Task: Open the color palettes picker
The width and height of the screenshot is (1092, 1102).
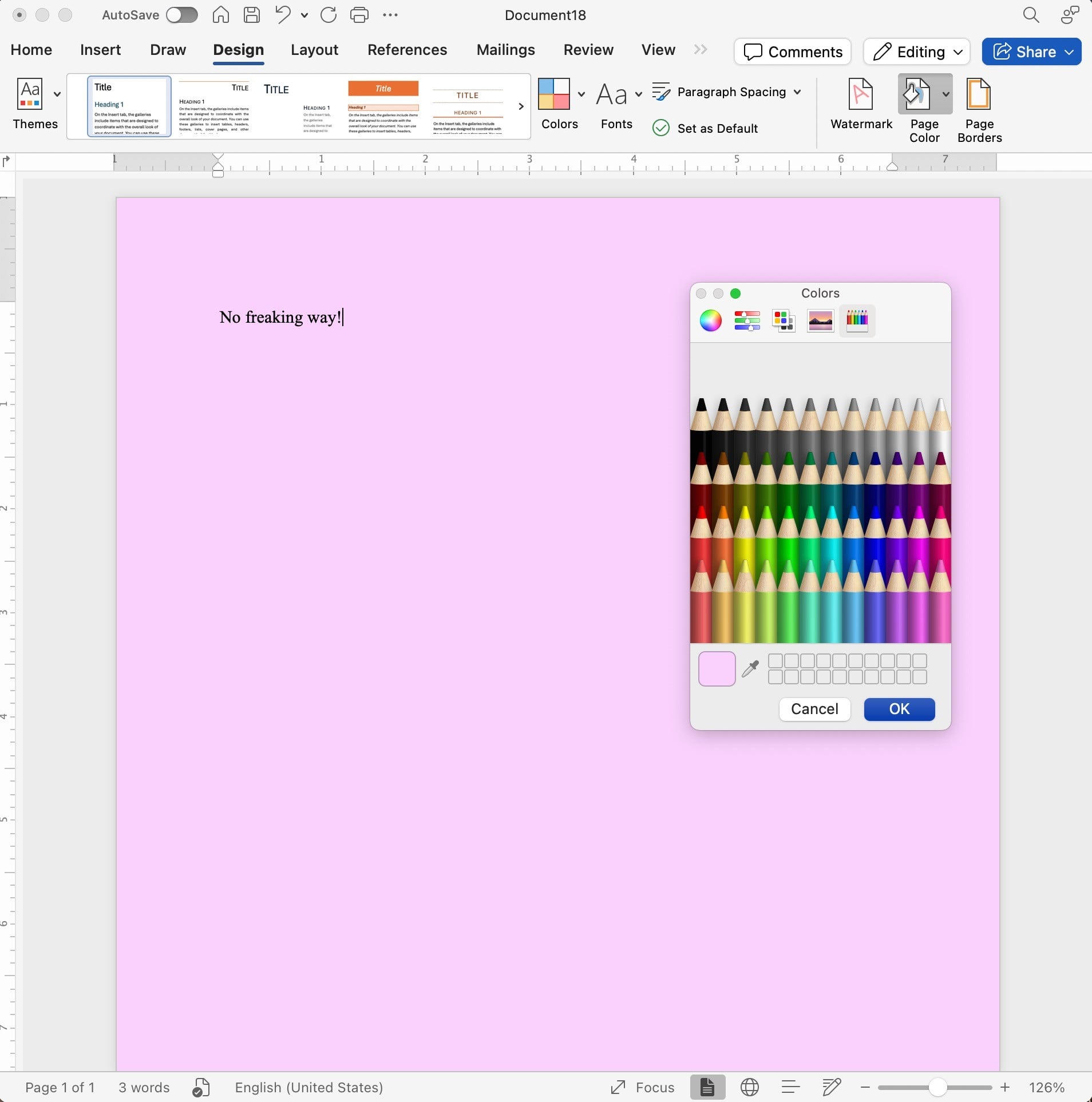Action: pos(784,321)
